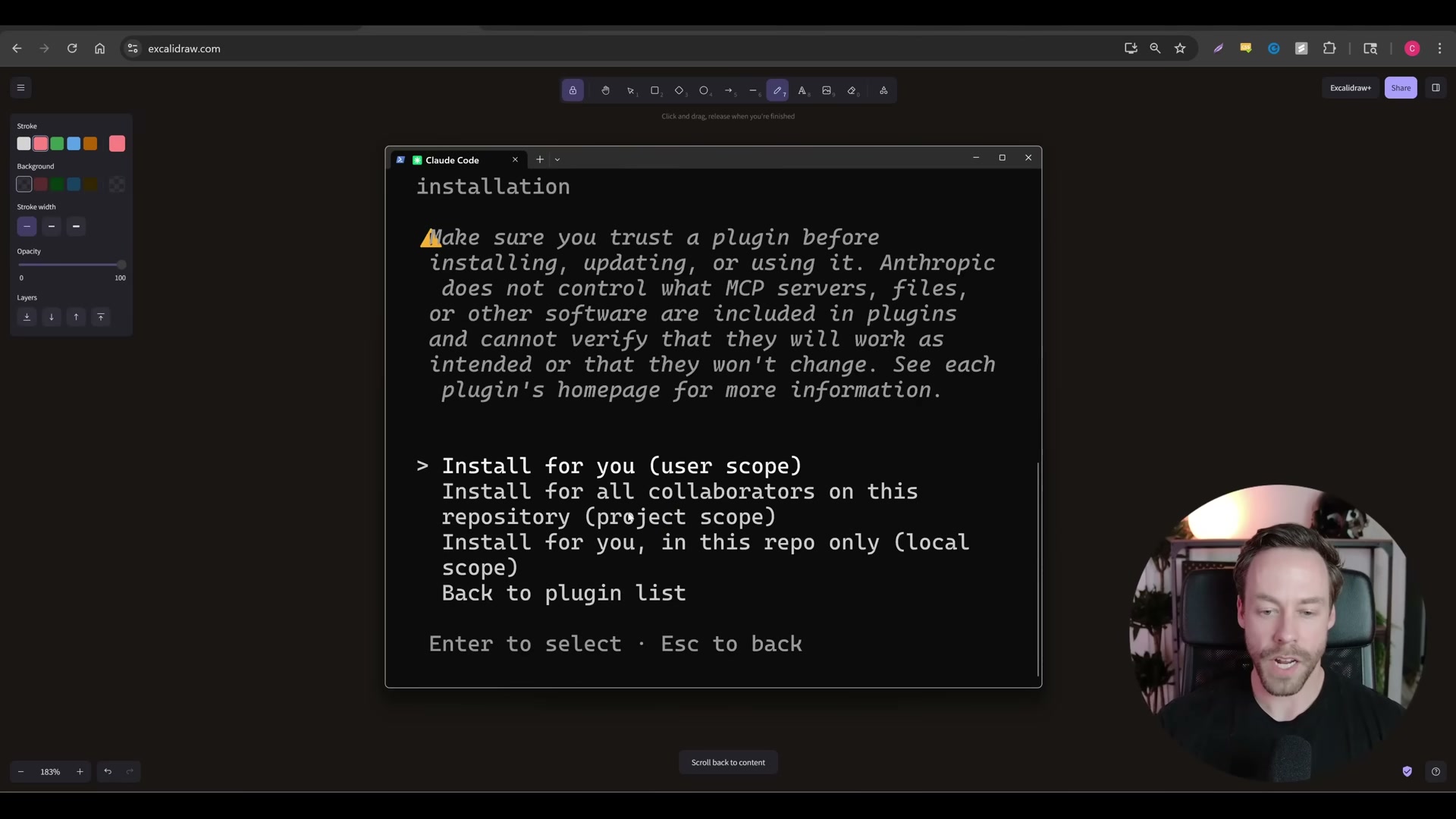Image resolution: width=1456 pixels, height=819 pixels.
Task: Select the Insert image tool
Action: pos(827,91)
